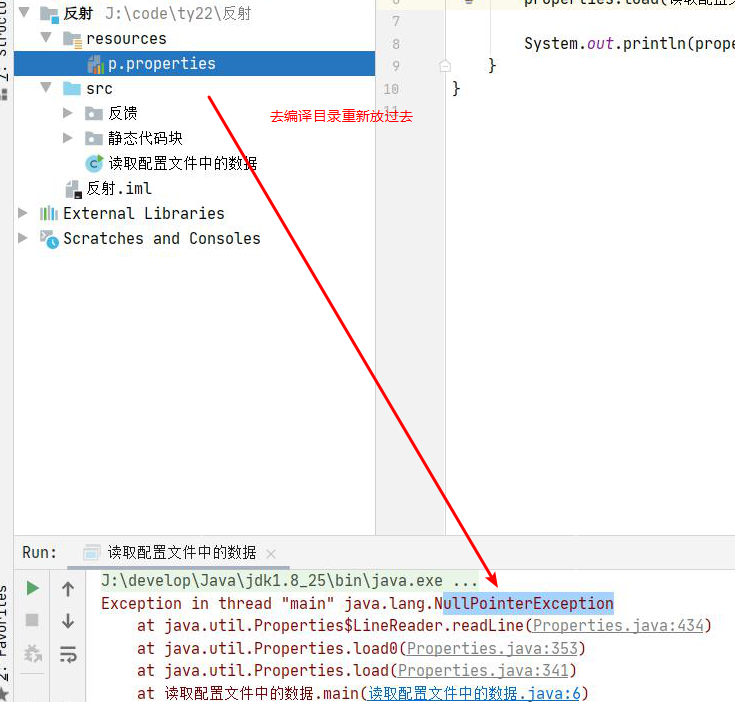Select the 静态代码块 package
The image size is (735, 702).
click(x=145, y=138)
